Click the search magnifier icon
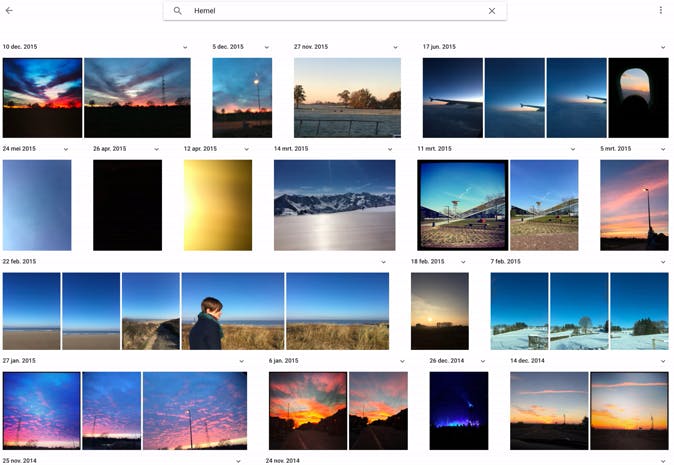 click(178, 11)
